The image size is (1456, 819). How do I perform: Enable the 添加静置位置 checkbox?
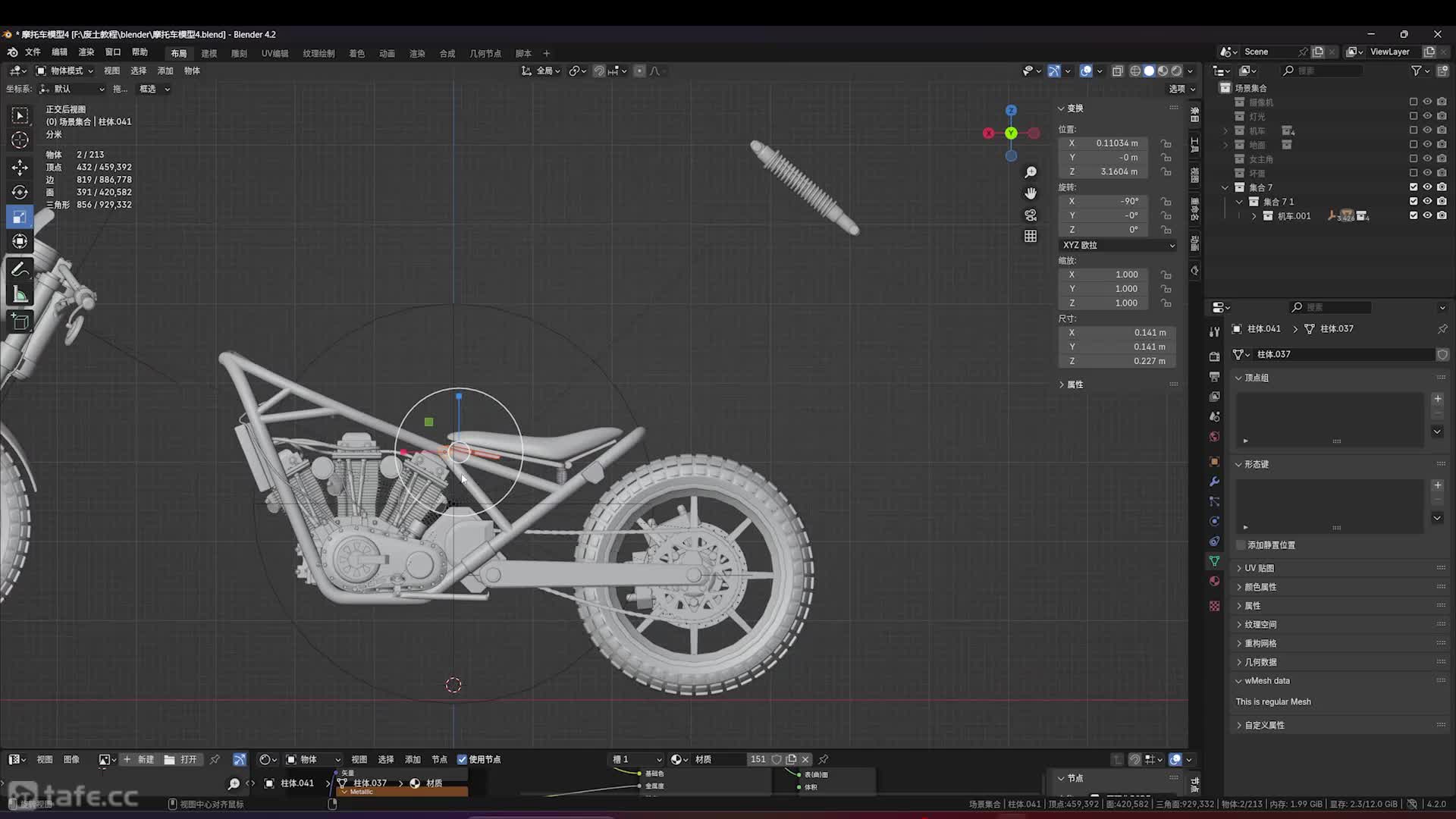(1241, 545)
